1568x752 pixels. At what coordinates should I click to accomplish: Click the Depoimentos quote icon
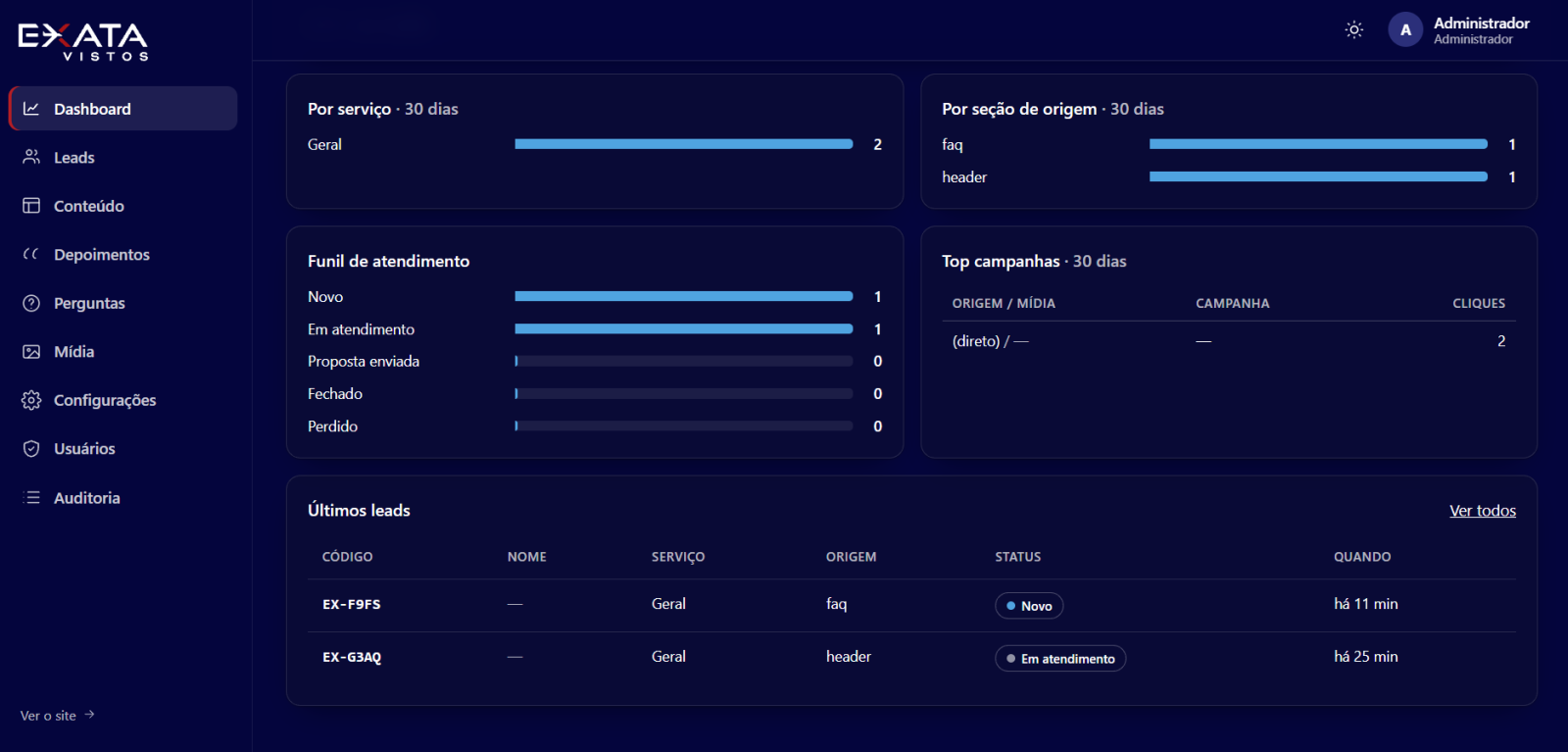[31, 254]
